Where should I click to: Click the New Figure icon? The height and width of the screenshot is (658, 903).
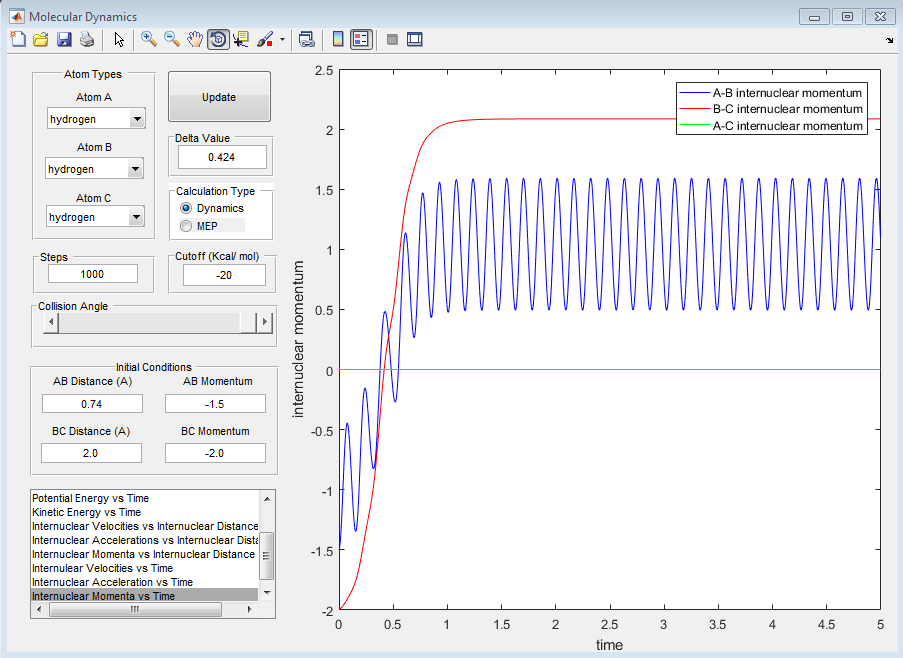[x=17, y=39]
